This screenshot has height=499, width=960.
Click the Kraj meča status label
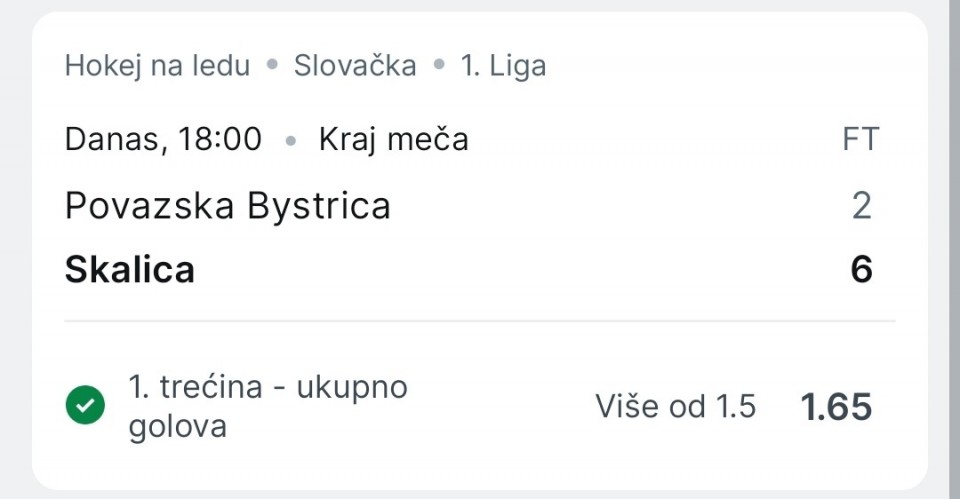pos(393,139)
